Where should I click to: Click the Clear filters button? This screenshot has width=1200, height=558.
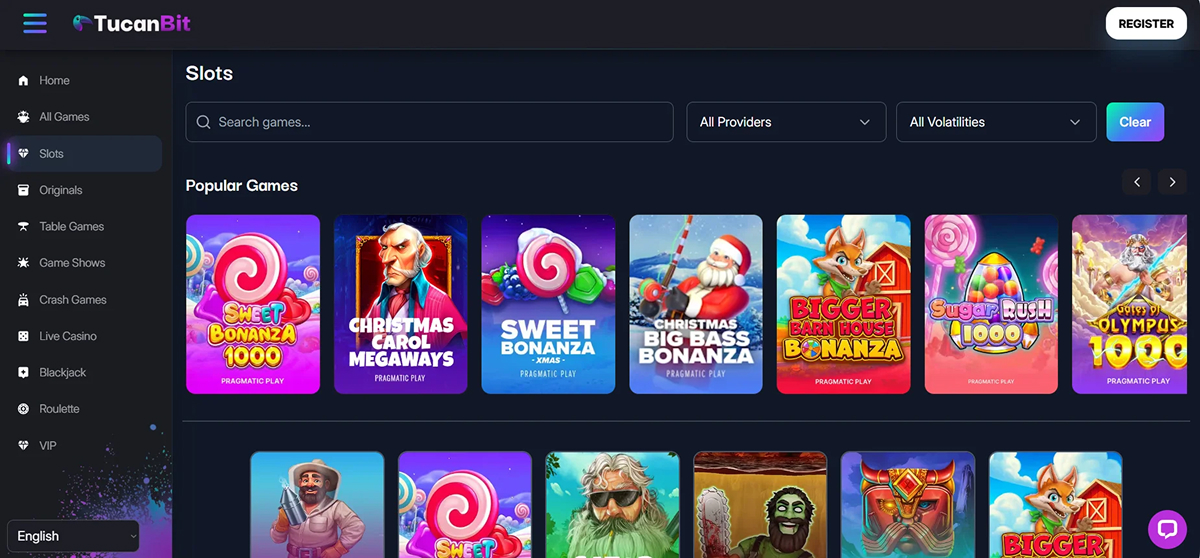click(1135, 122)
